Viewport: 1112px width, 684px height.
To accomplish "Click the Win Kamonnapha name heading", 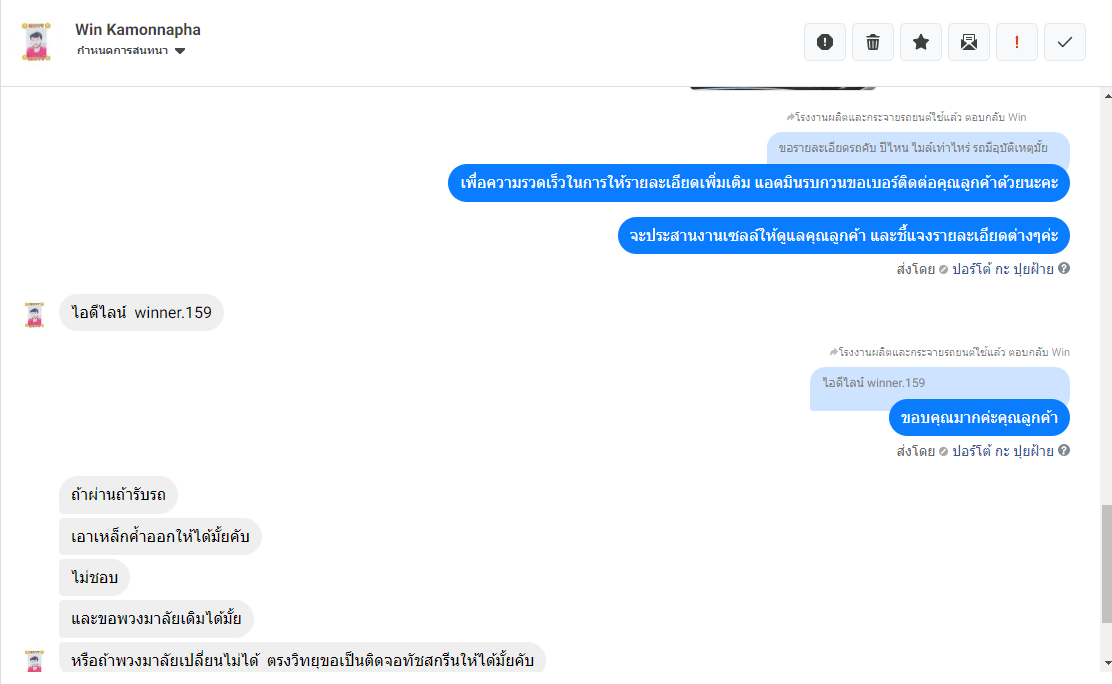I will click(x=138, y=30).
